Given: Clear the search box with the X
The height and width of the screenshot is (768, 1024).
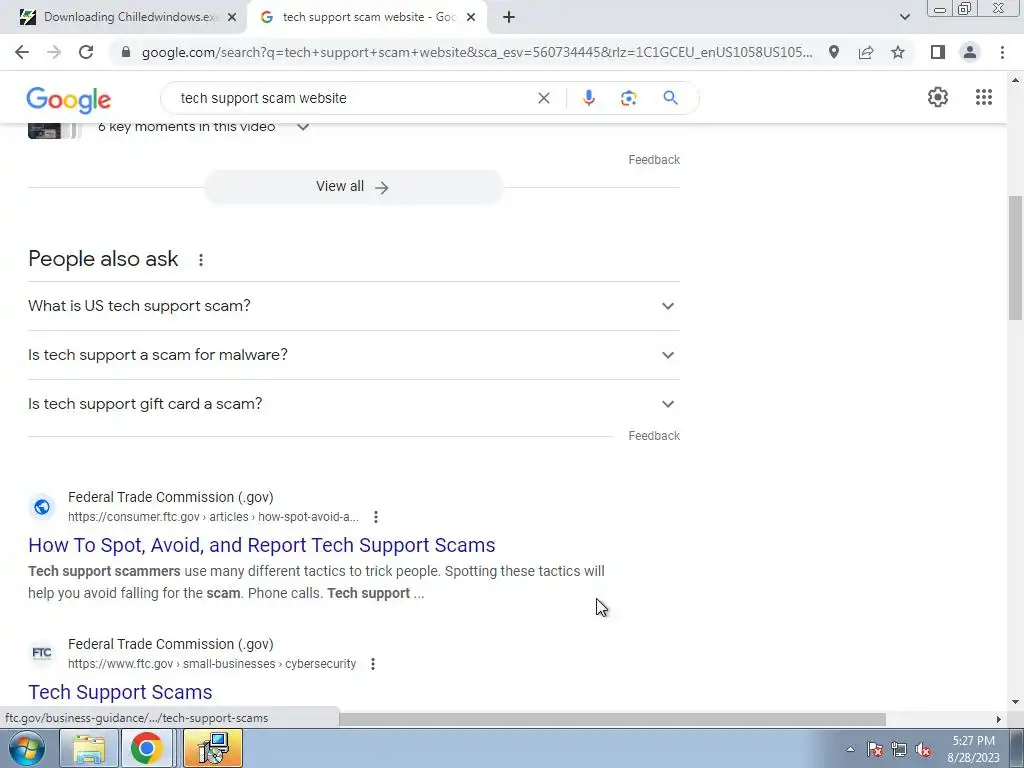Looking at the screenshot, I should pos(543,98).
